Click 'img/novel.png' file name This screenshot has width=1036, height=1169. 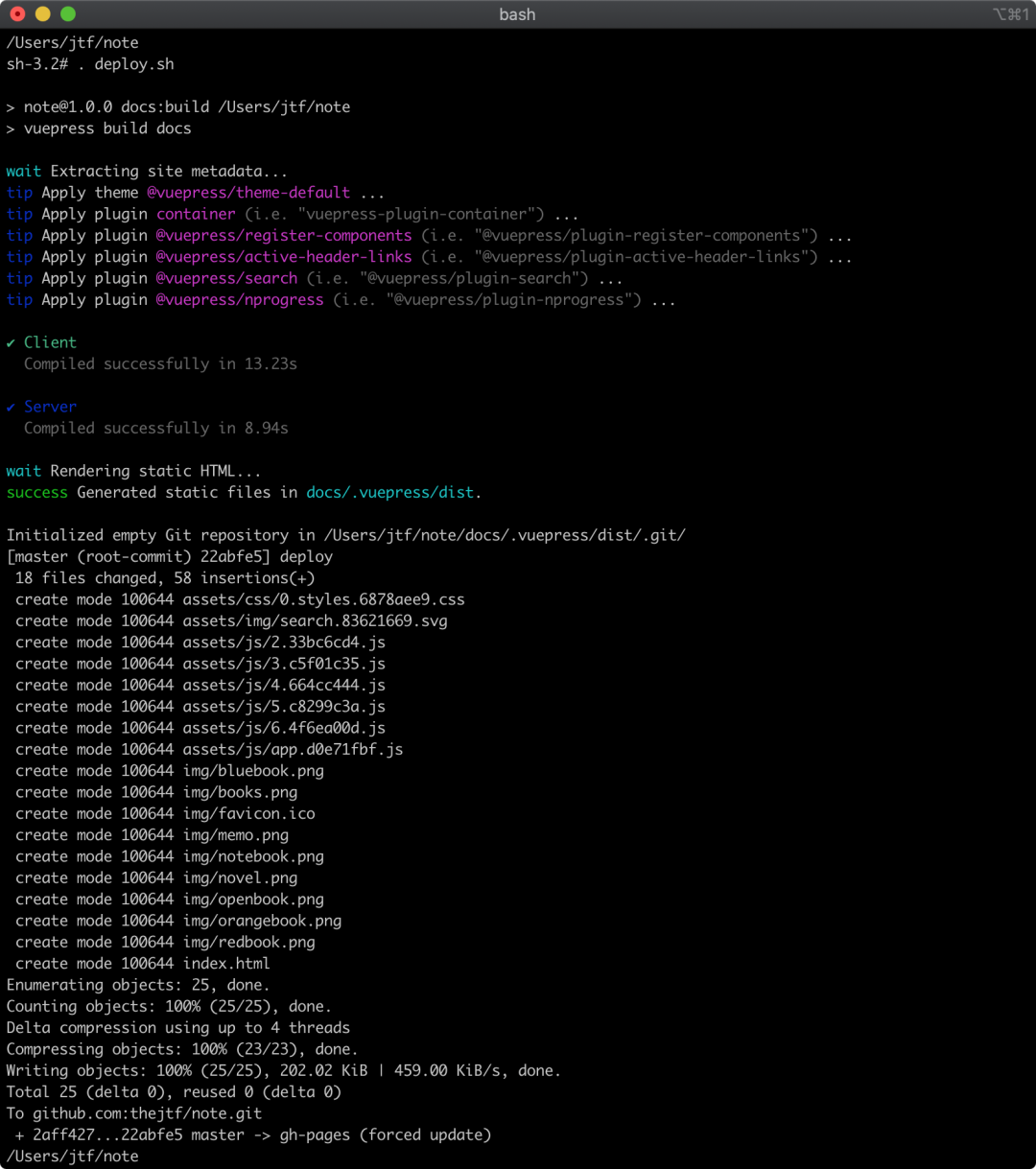point(240,877)
